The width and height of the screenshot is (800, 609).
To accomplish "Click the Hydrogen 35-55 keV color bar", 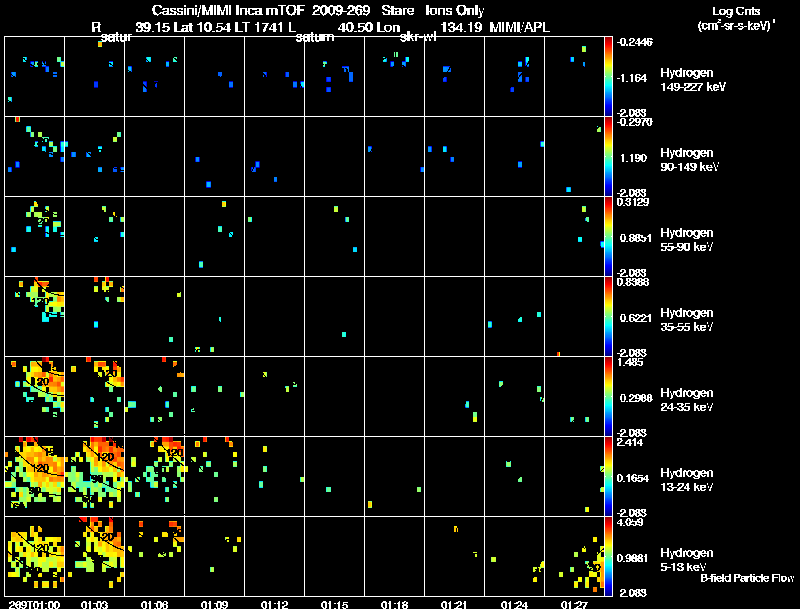I will click(x=608, y=317).
